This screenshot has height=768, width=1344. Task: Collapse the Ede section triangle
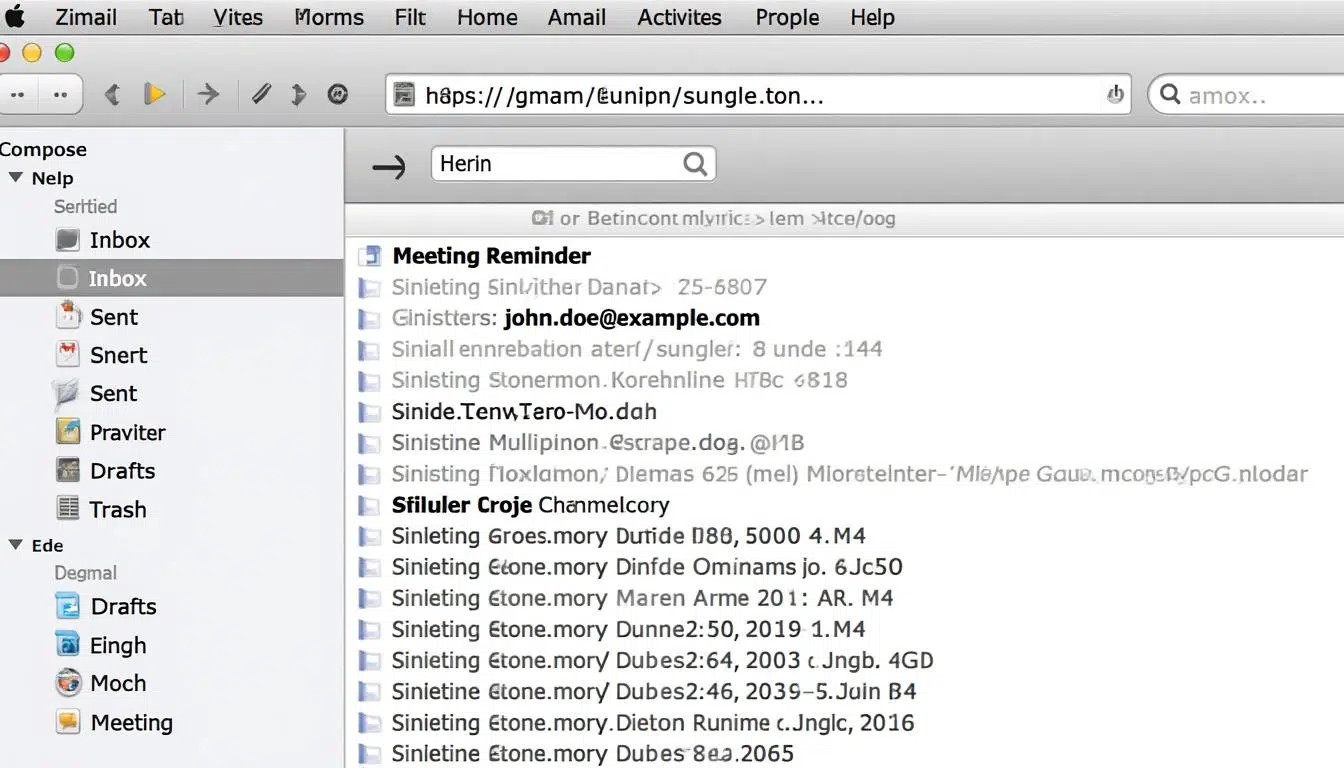pyautogui.click(x=16, y=545)
